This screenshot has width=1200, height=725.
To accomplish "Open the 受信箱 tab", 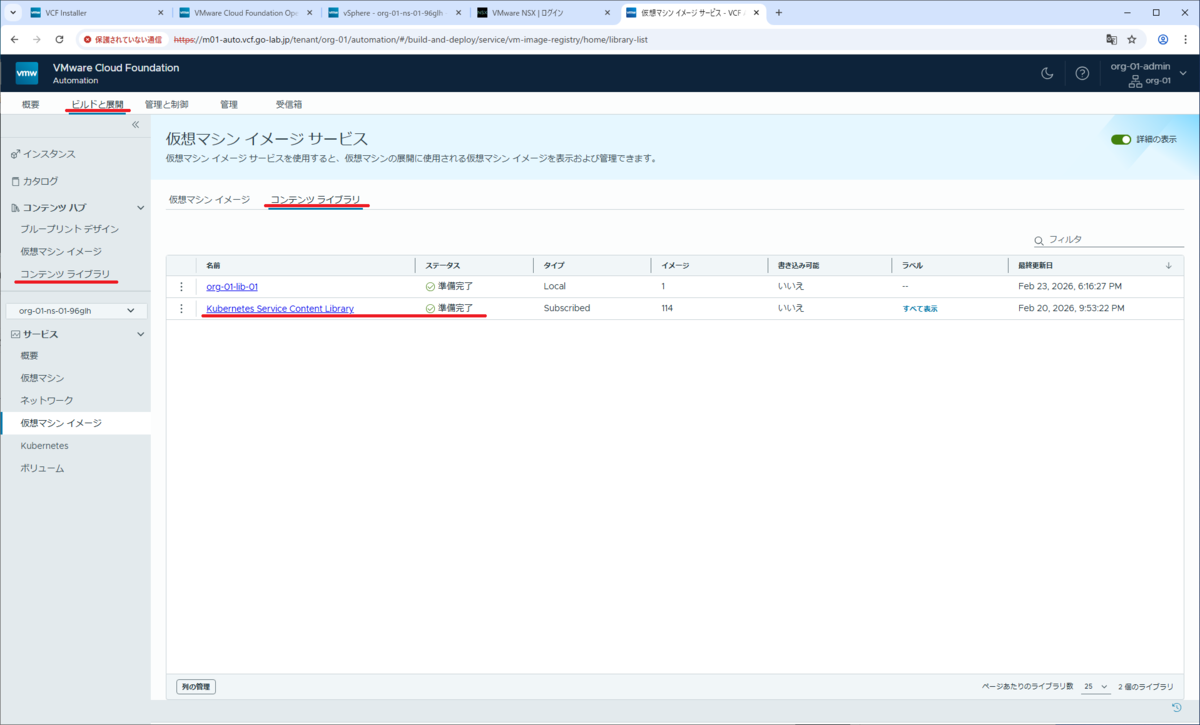I will [x=289, y=104].
